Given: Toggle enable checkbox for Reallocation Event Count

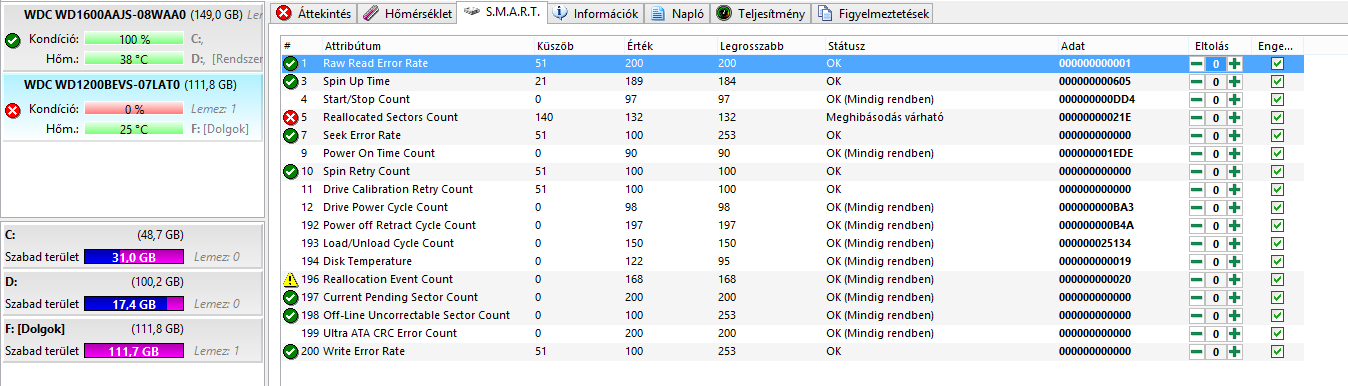Looking at the screenshot, I should (1276, 279).
